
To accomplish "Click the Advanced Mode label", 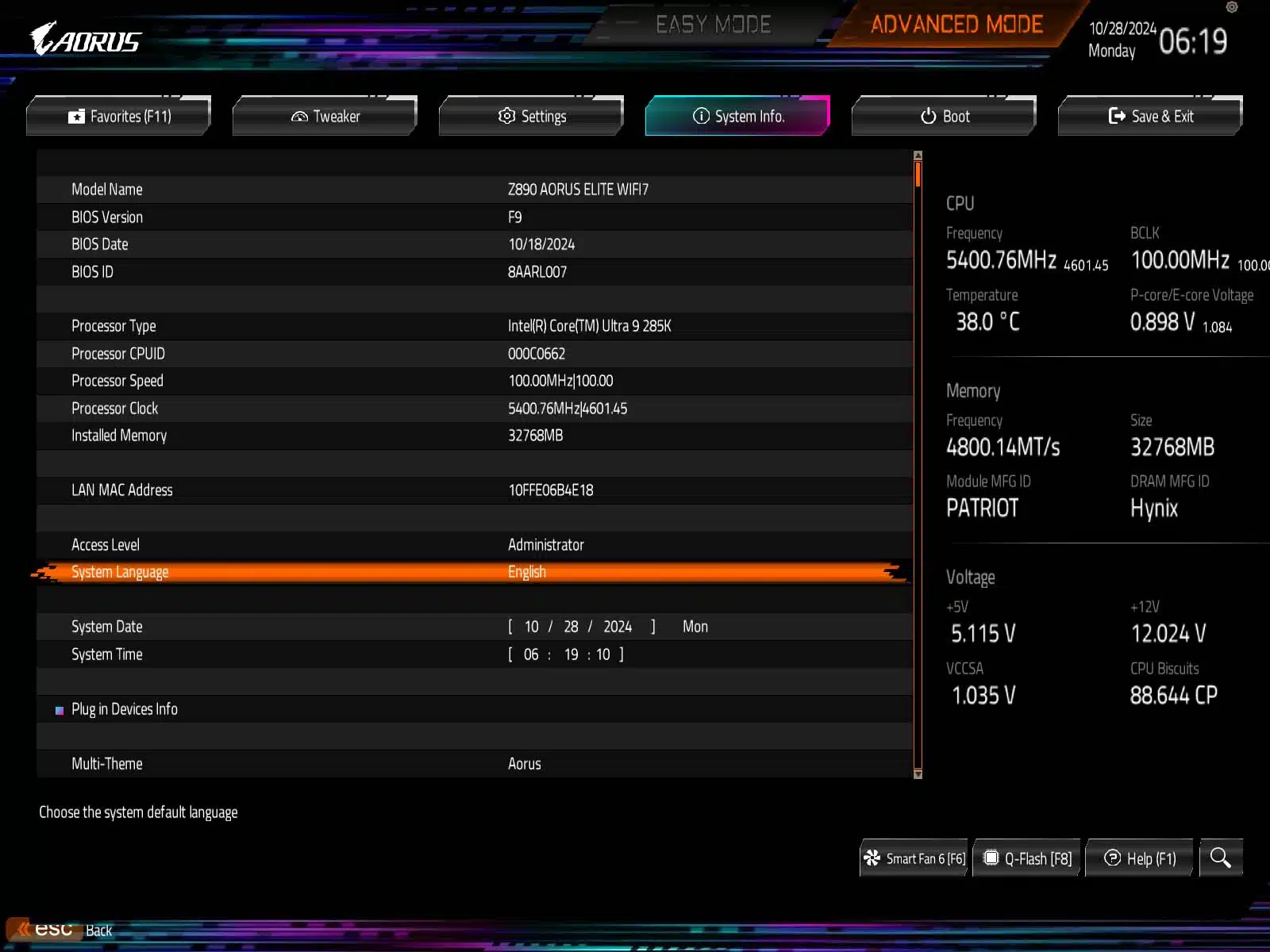I will [956, 25].
